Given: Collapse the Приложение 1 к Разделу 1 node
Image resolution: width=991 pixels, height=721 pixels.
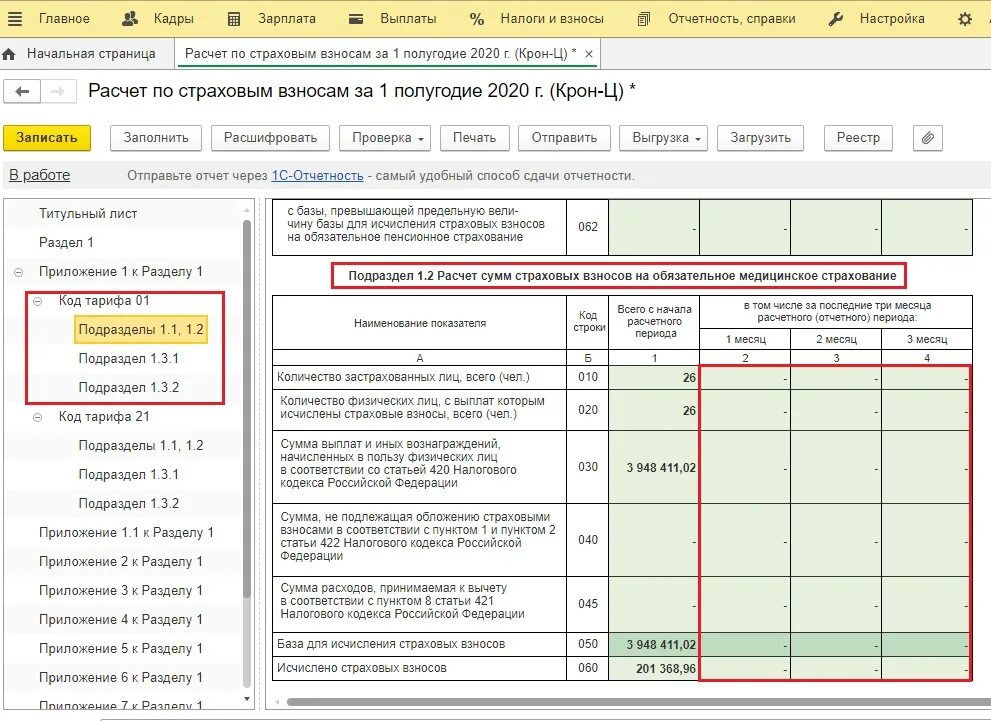Looking at the screenshot, I should 18,272.
